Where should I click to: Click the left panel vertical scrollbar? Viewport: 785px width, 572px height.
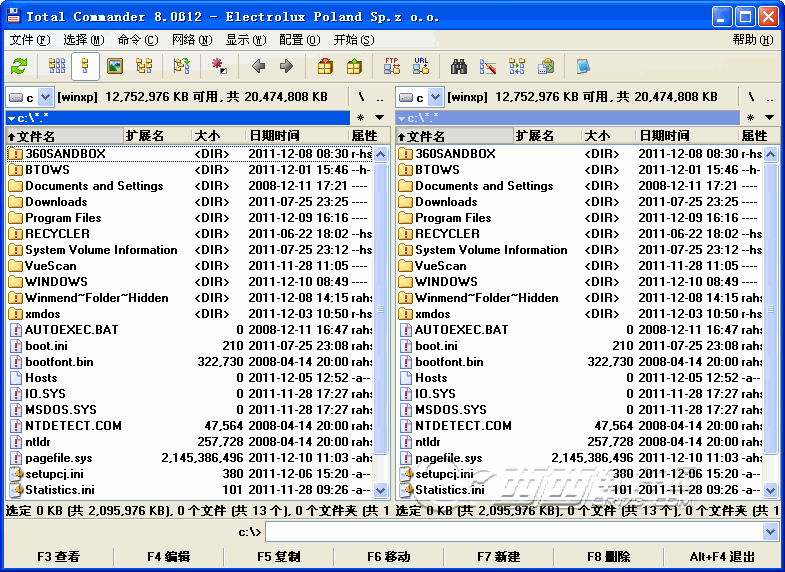click(x=380, y=320)
